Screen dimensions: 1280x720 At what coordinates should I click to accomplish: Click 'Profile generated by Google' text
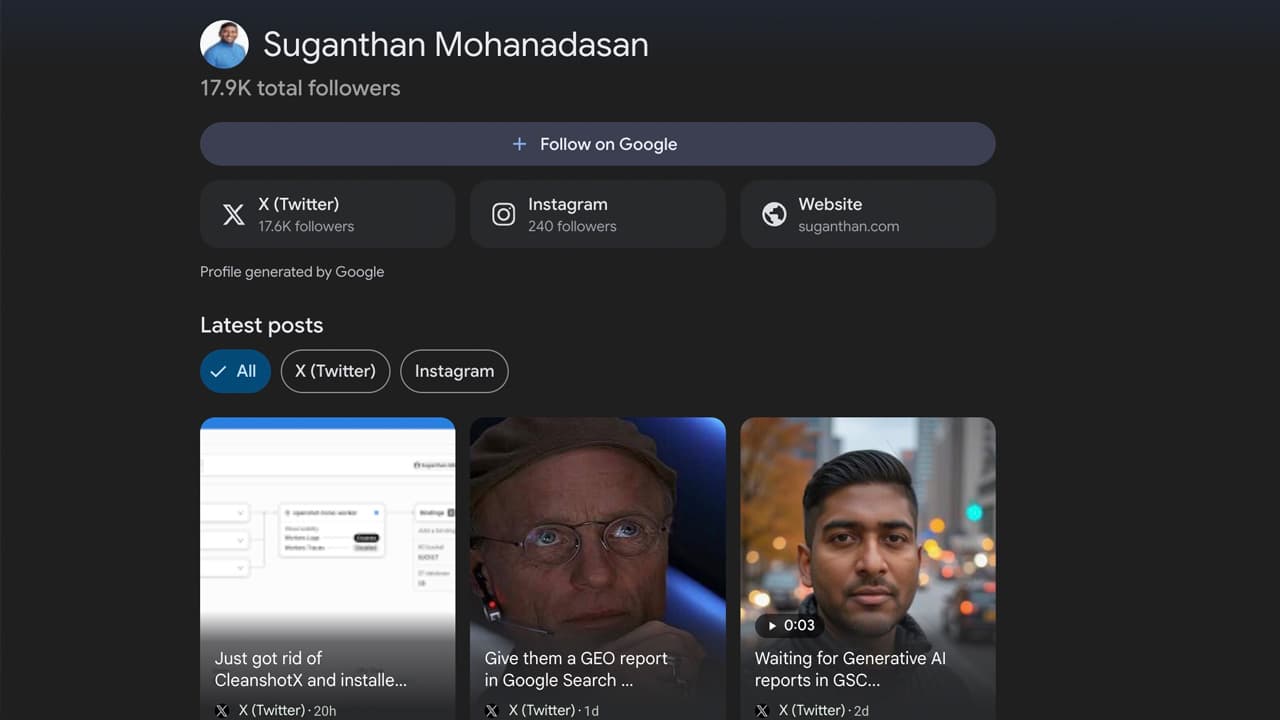point(292,272)
